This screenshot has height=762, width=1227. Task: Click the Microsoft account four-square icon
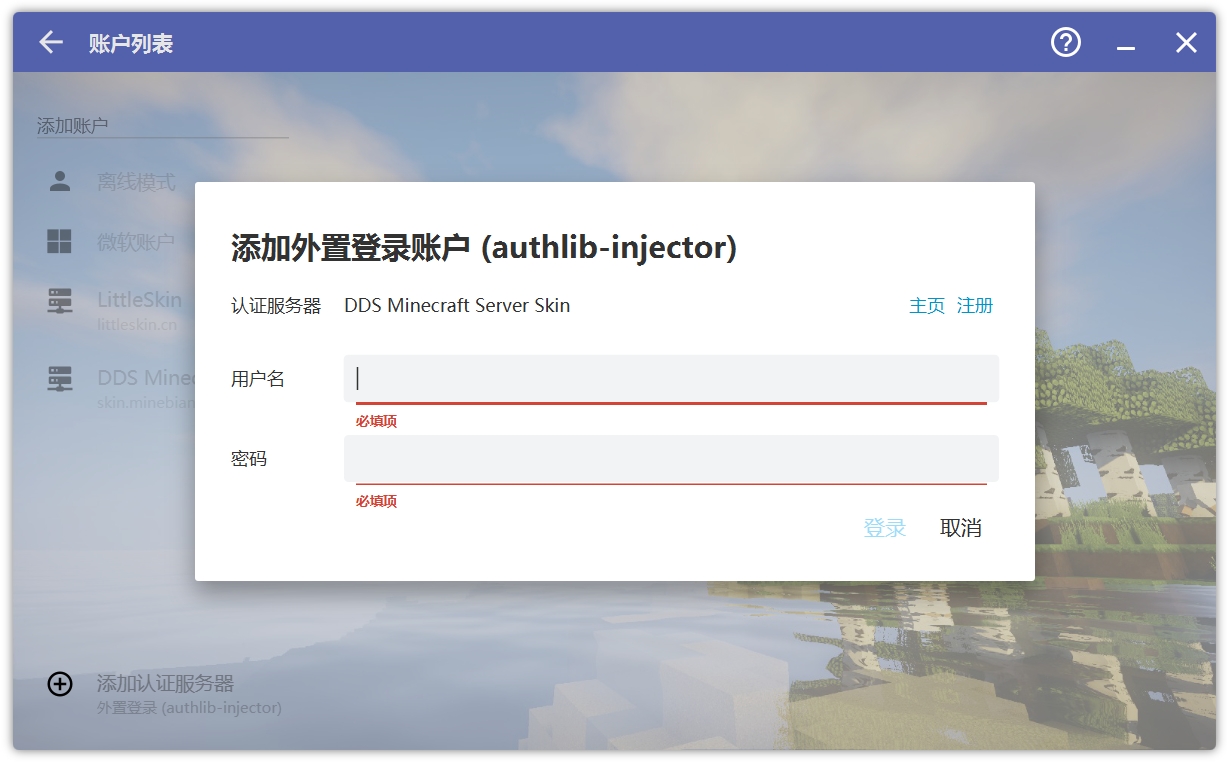tap(59, 242)
